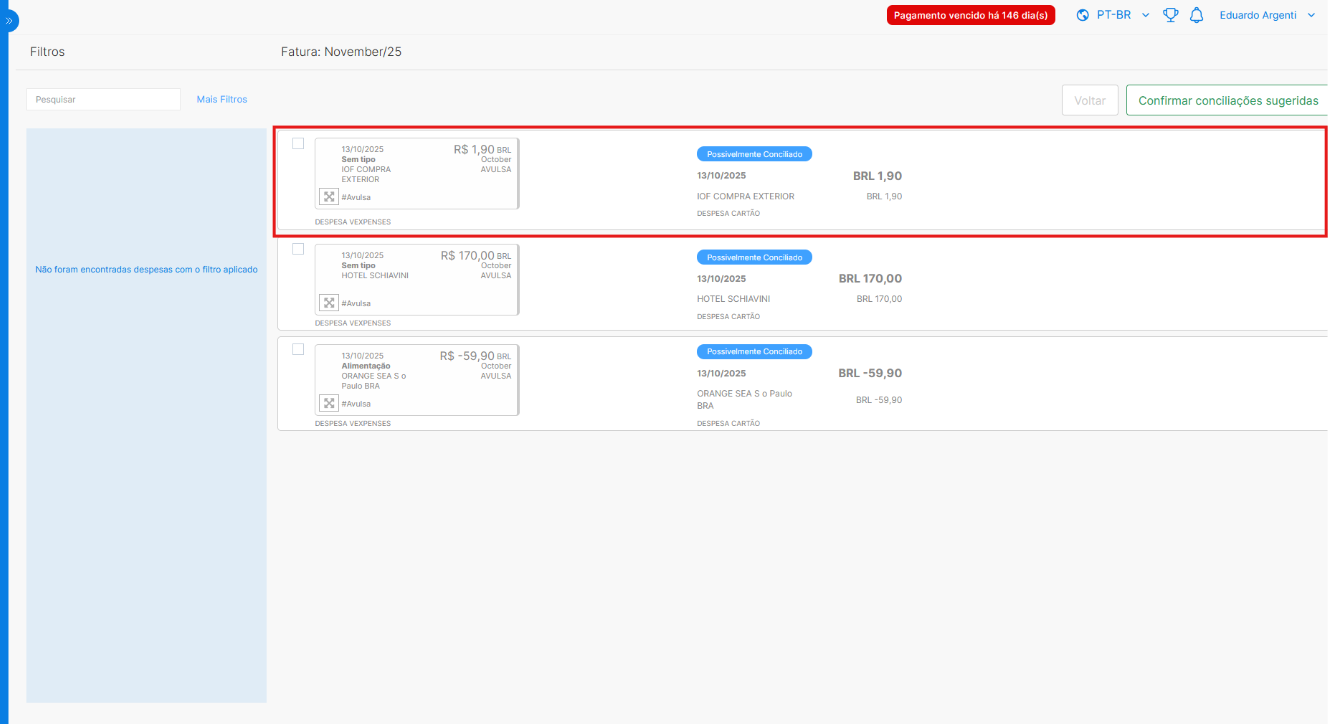Open the notifications bell icon
1329x724 pixels.
click(1196, 15)
